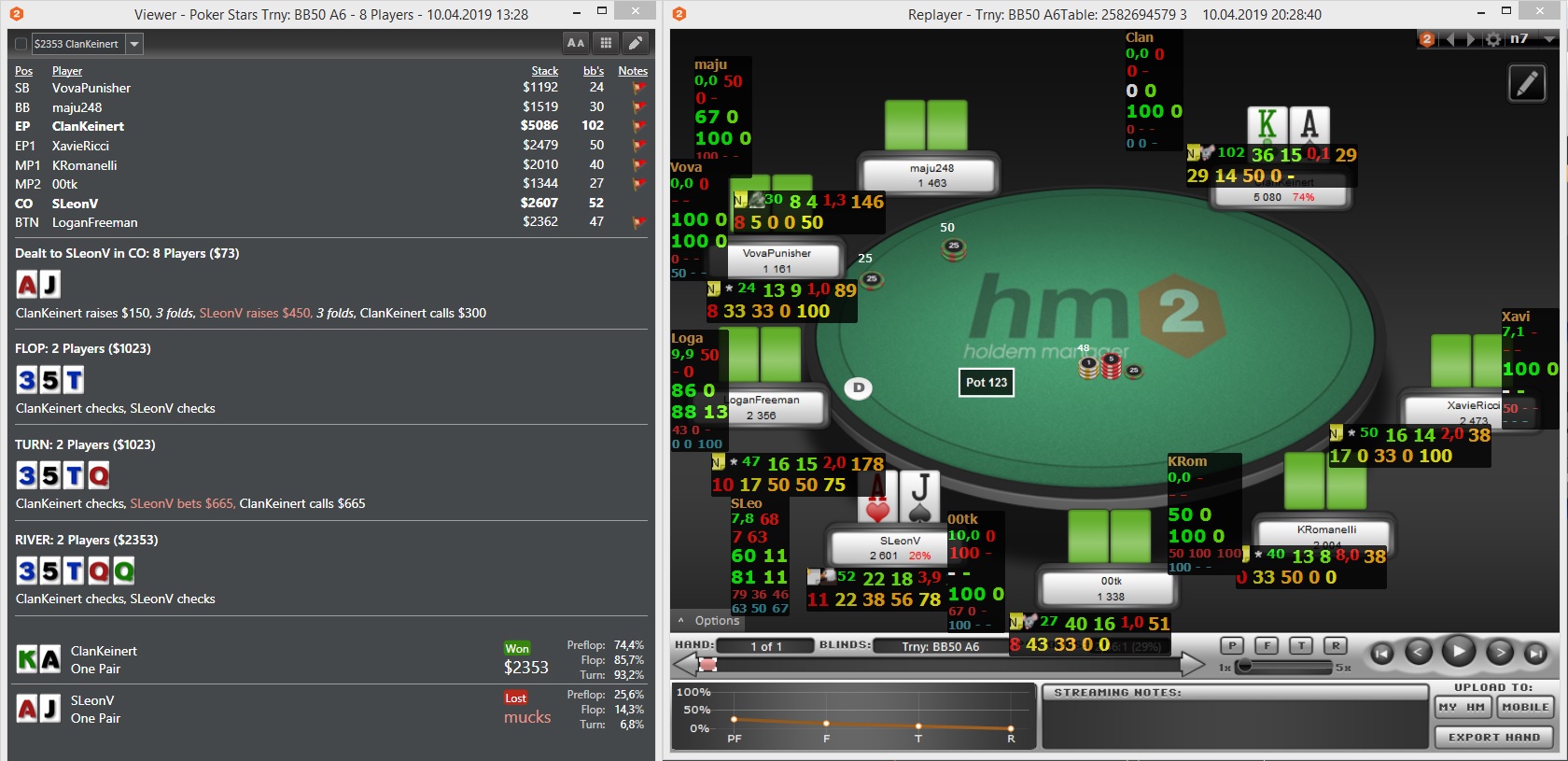Sort by Pos column header
The width and height of the screenshot is (1568, 761).
(23, 71)
